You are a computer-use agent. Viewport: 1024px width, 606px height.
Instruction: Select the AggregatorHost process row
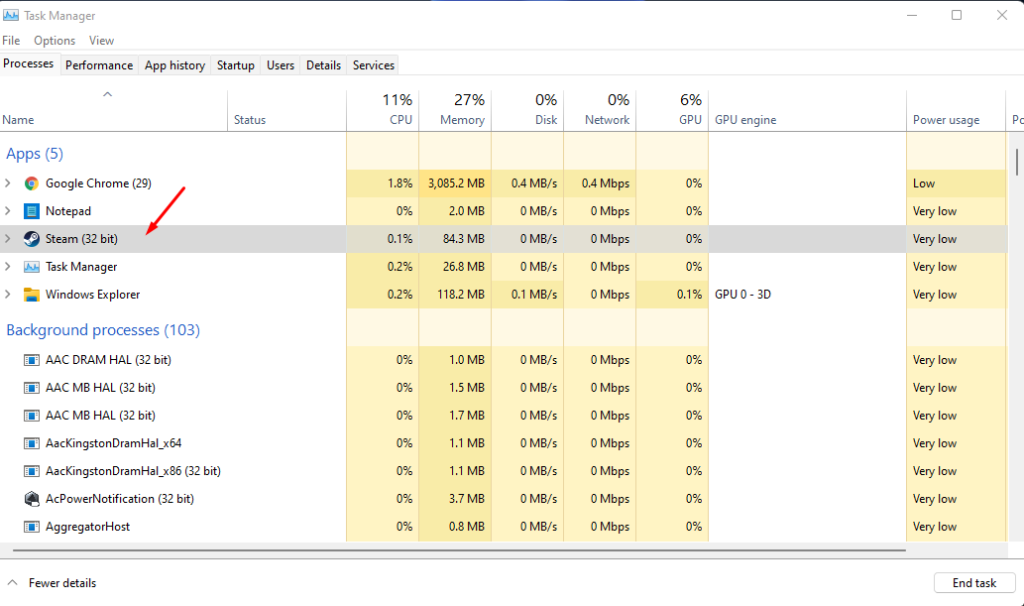(503, 526)
